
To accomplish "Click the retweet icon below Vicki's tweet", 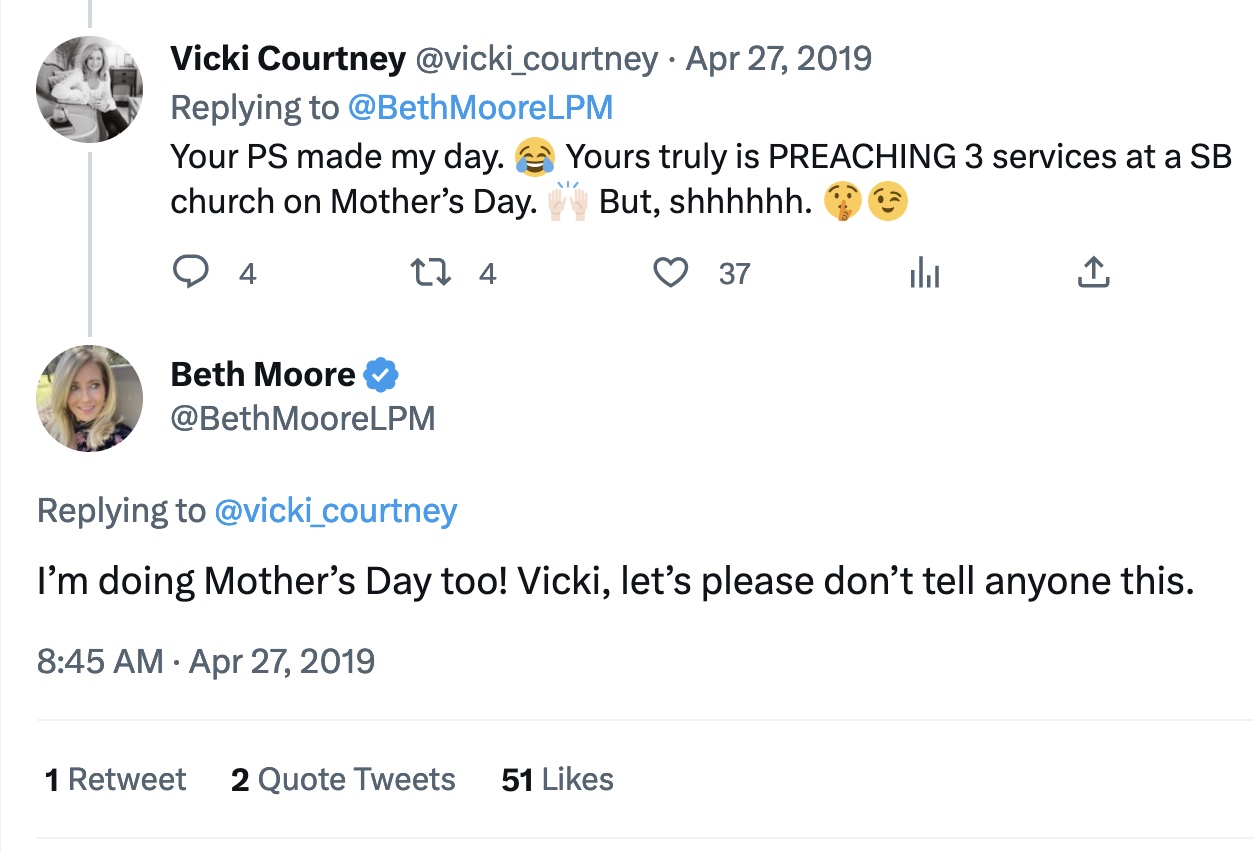I will (430, 271).
